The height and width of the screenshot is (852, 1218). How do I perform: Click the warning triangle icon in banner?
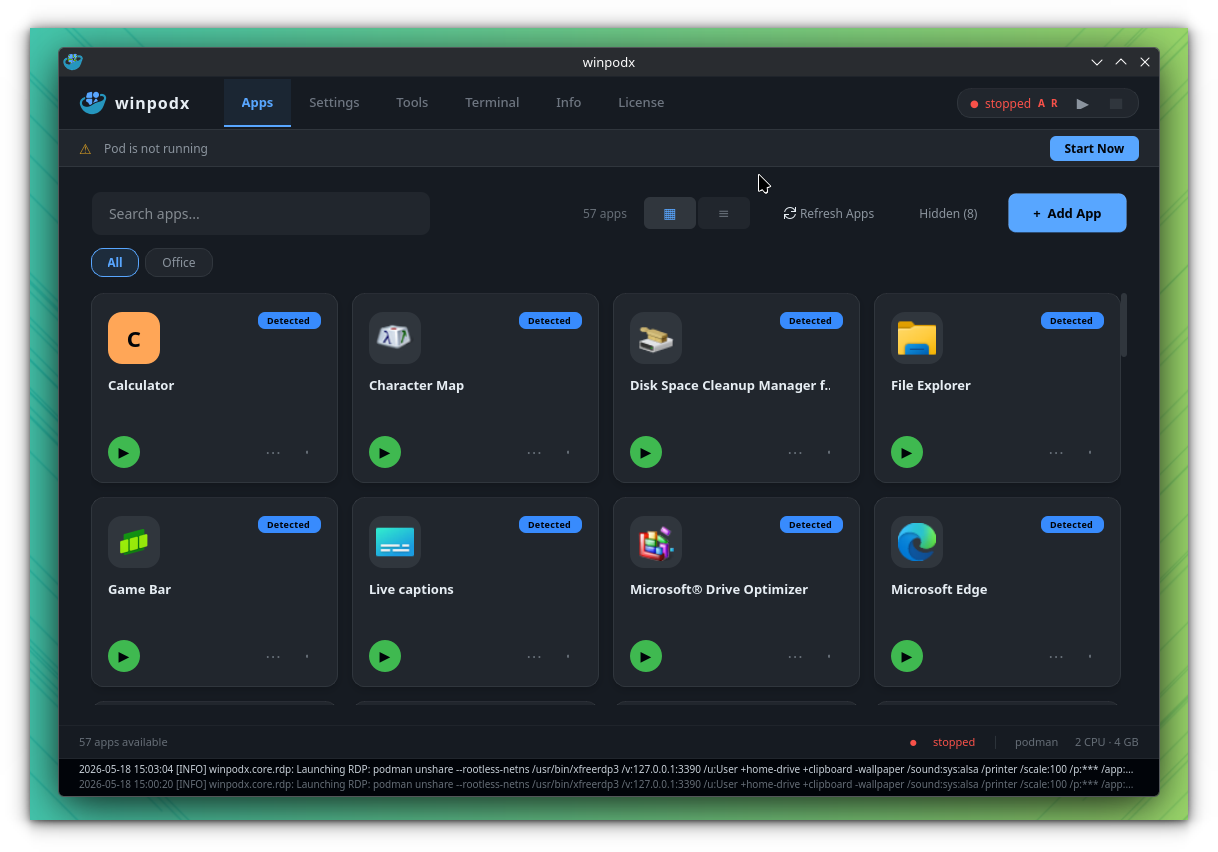click(x=85, y=149)
